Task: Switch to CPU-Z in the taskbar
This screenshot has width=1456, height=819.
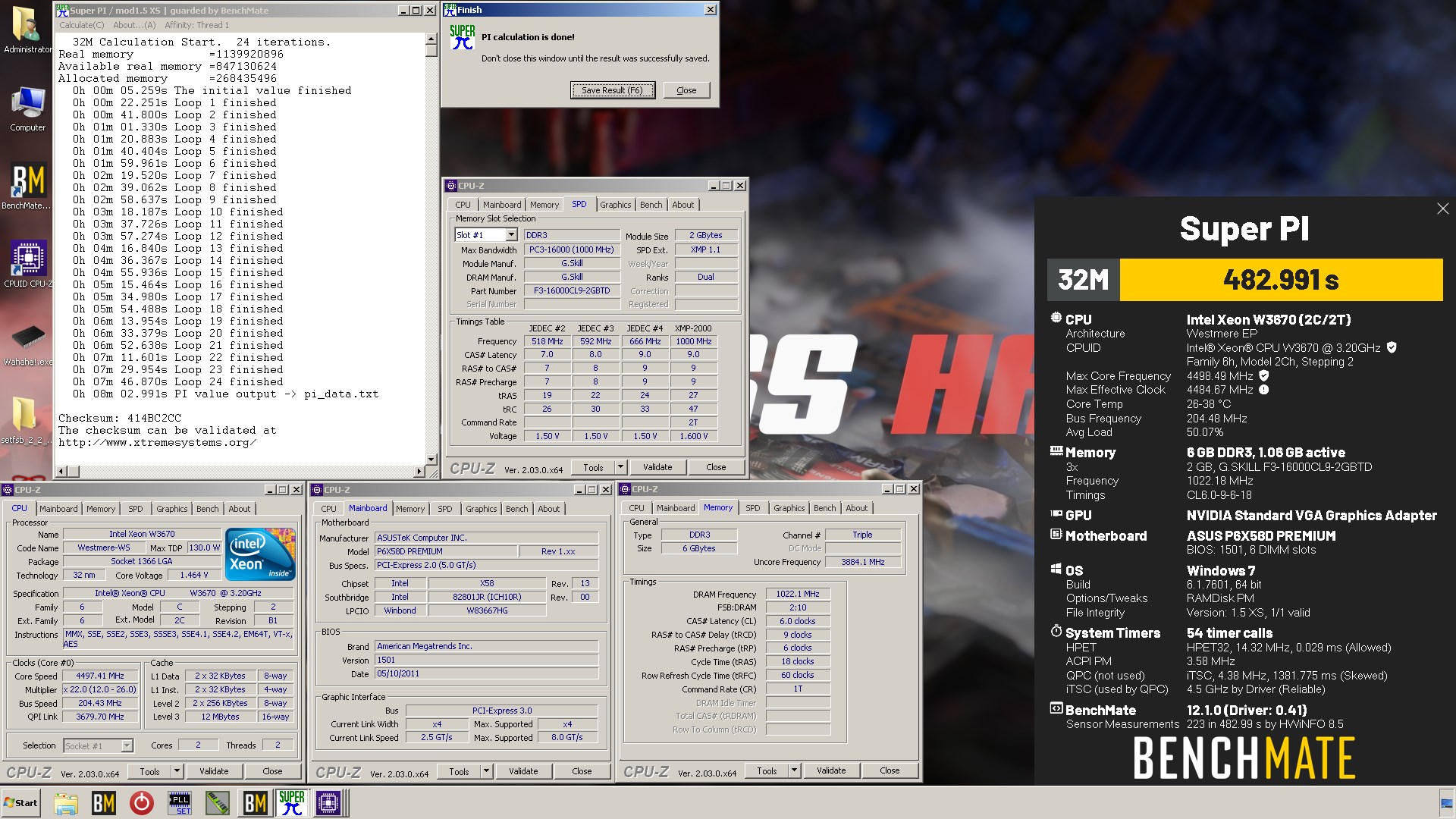Action: click(331, 803)
